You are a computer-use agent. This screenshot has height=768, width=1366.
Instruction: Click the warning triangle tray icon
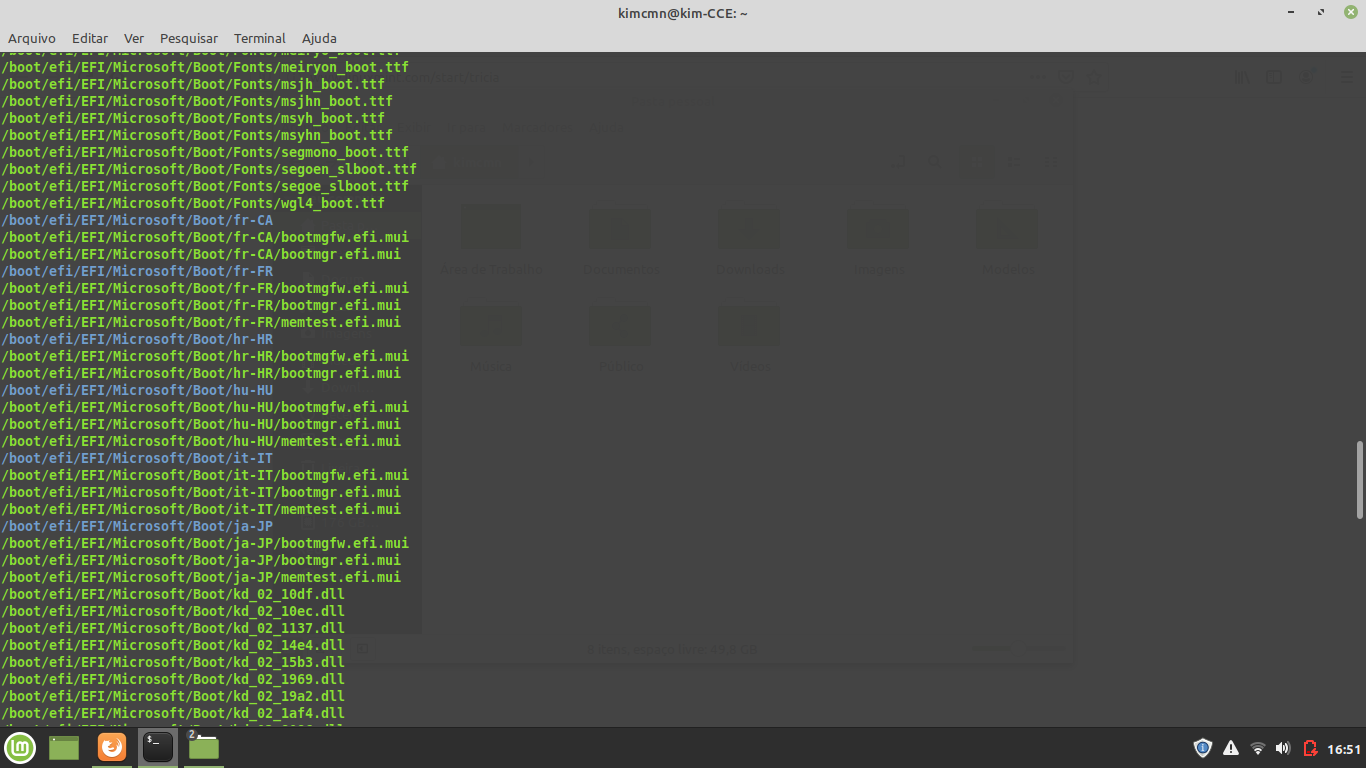pos(1231,748)
